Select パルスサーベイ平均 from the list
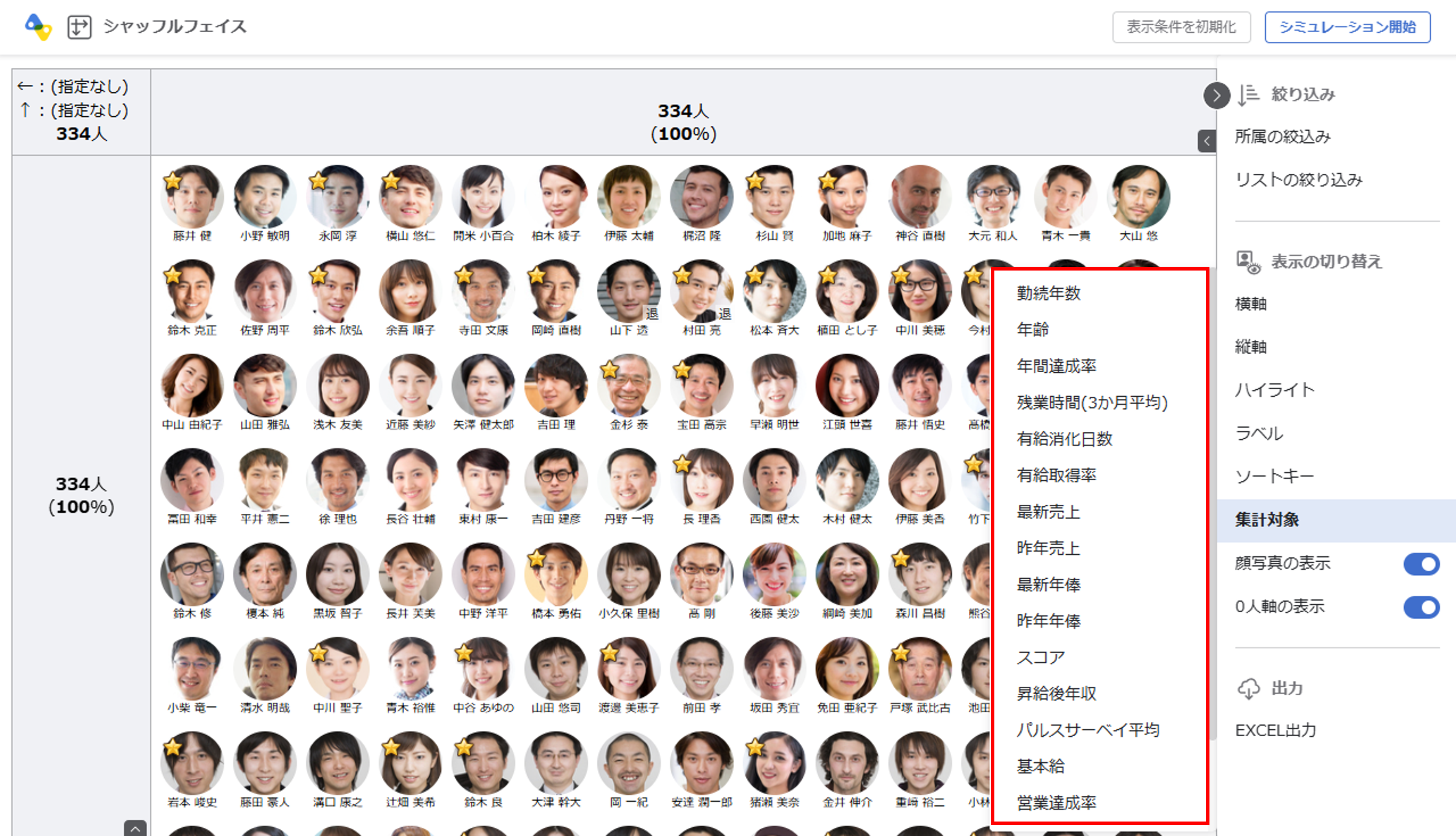This screenshot has width=1456, height=836. coord(1088,730)
